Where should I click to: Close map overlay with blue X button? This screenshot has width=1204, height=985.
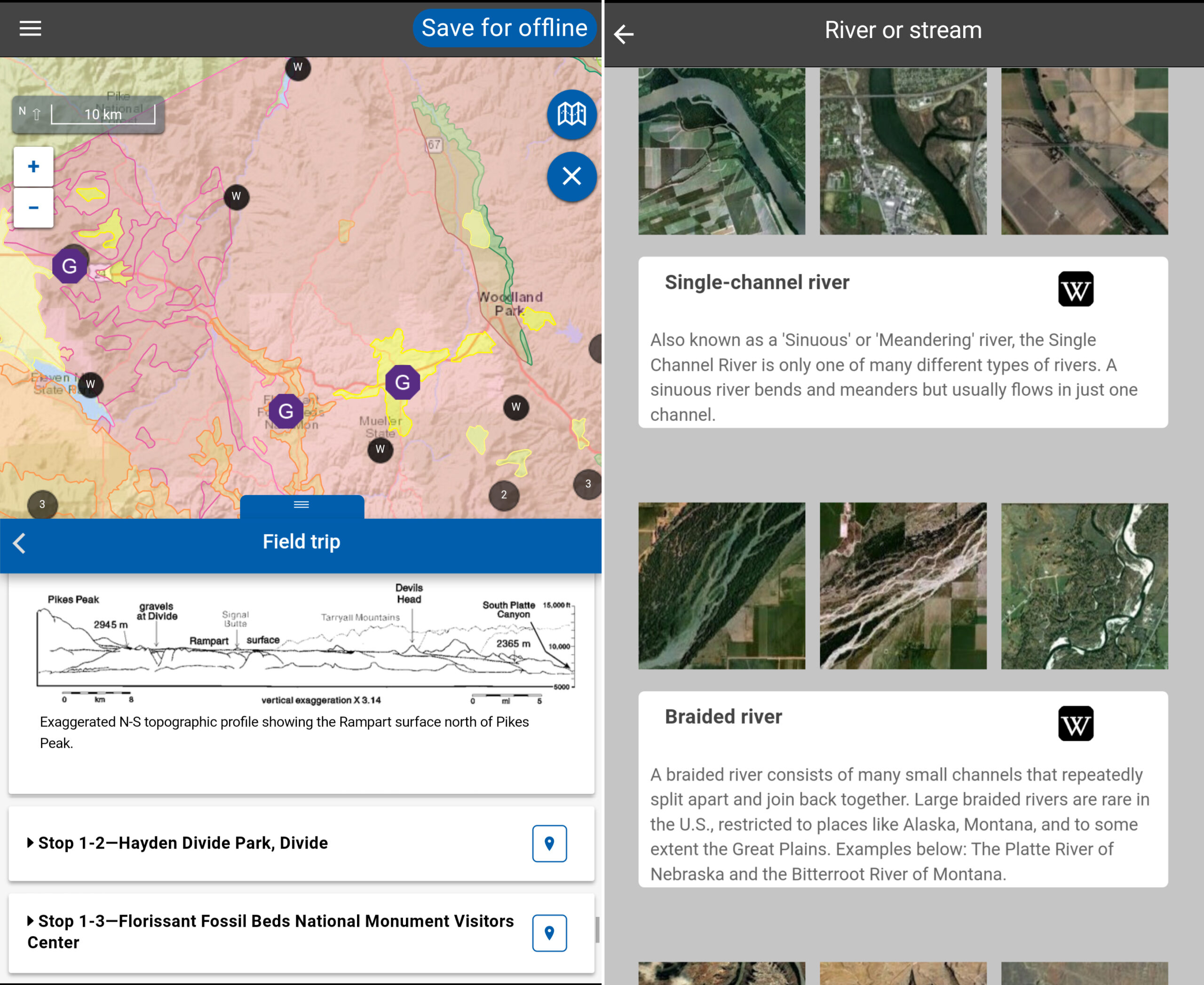pos(571,176)
